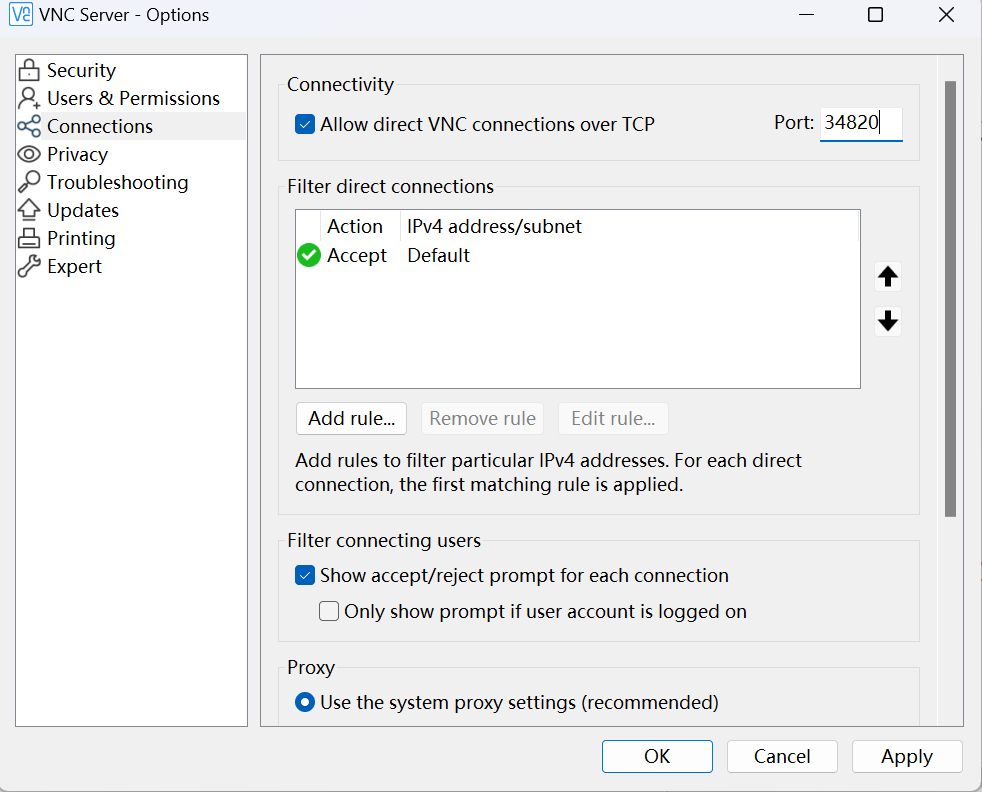
Task: Move the rule down with the down arrow
Action: 887,321
